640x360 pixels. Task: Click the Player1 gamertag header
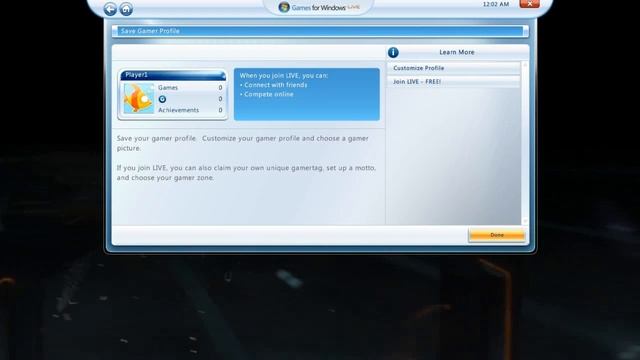pyautogui.click(x=173, y=75)
